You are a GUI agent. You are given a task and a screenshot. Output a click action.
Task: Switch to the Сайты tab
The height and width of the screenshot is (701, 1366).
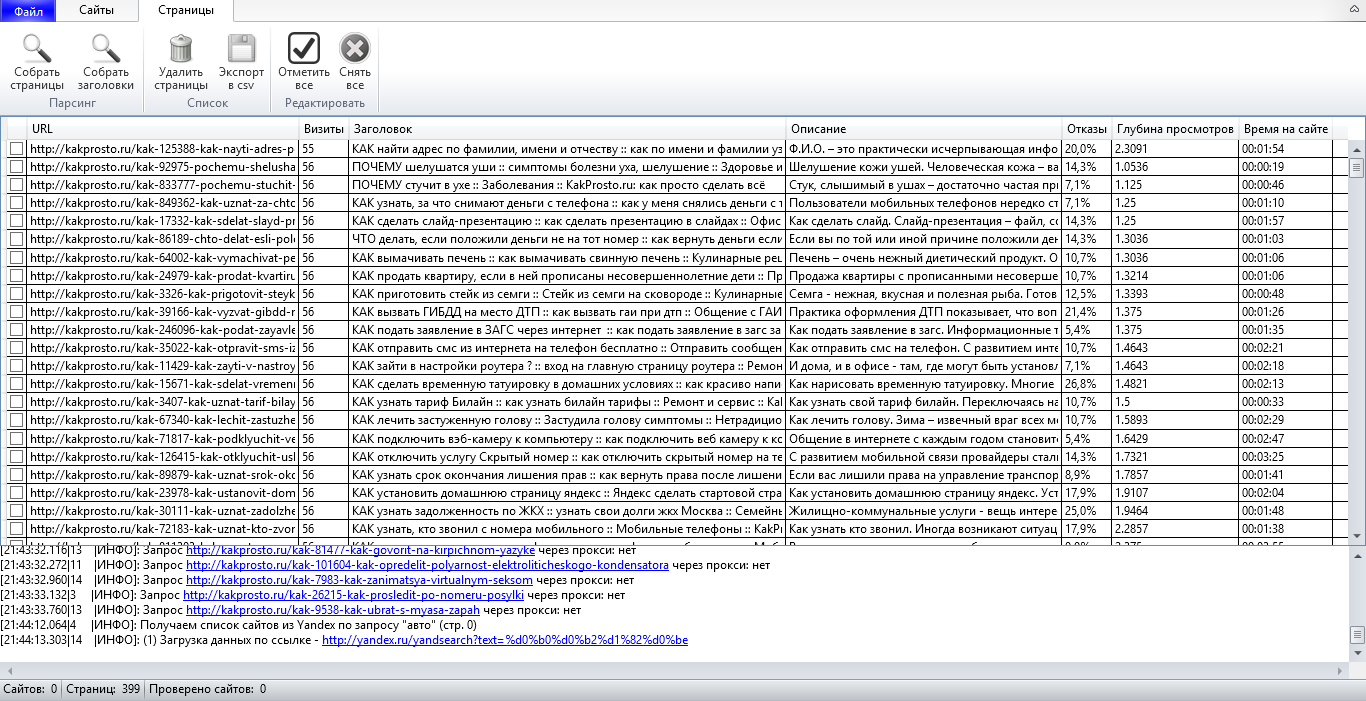pyautogui.click(x=97, y=11)
